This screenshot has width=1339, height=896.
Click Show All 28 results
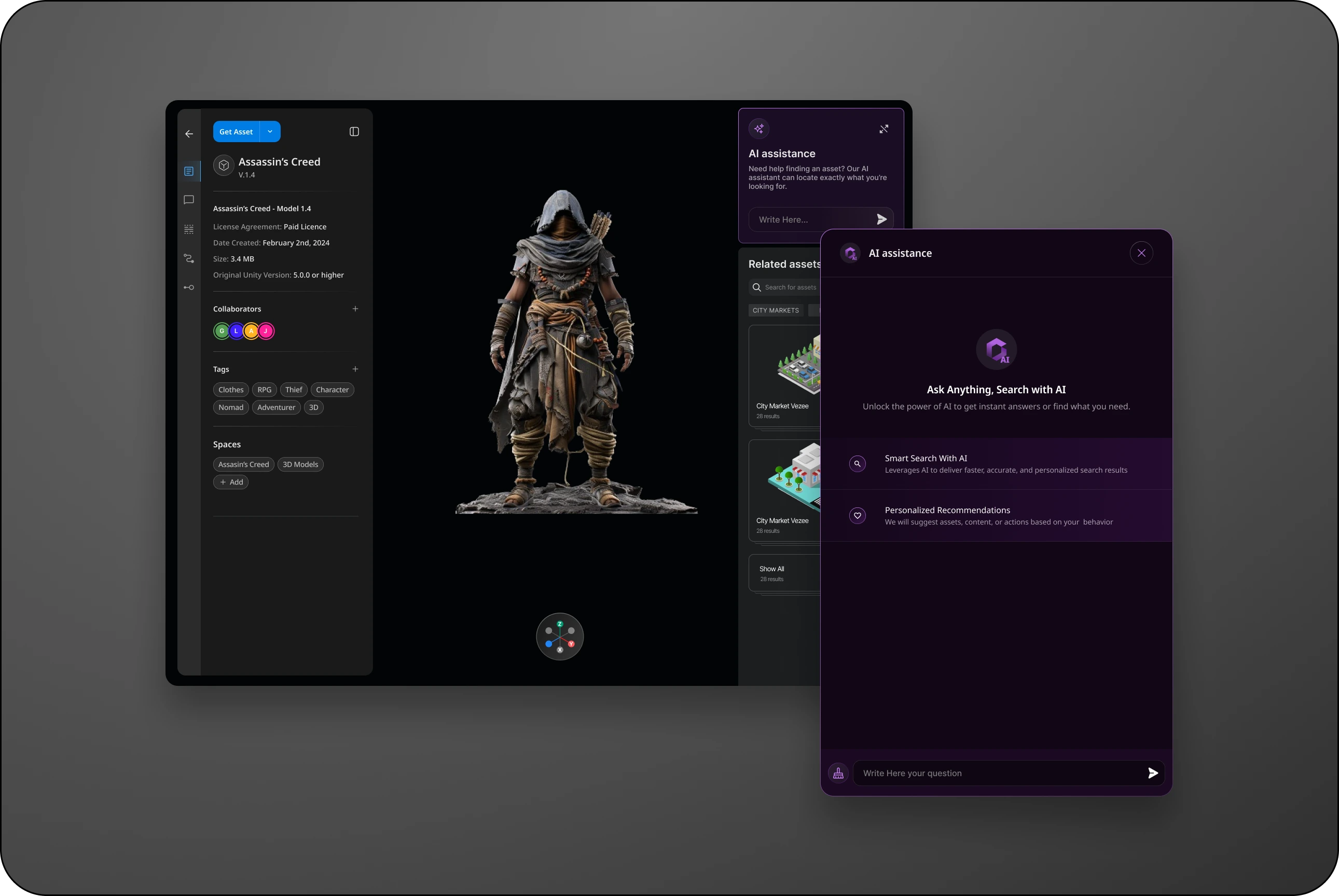coord(785,573)
